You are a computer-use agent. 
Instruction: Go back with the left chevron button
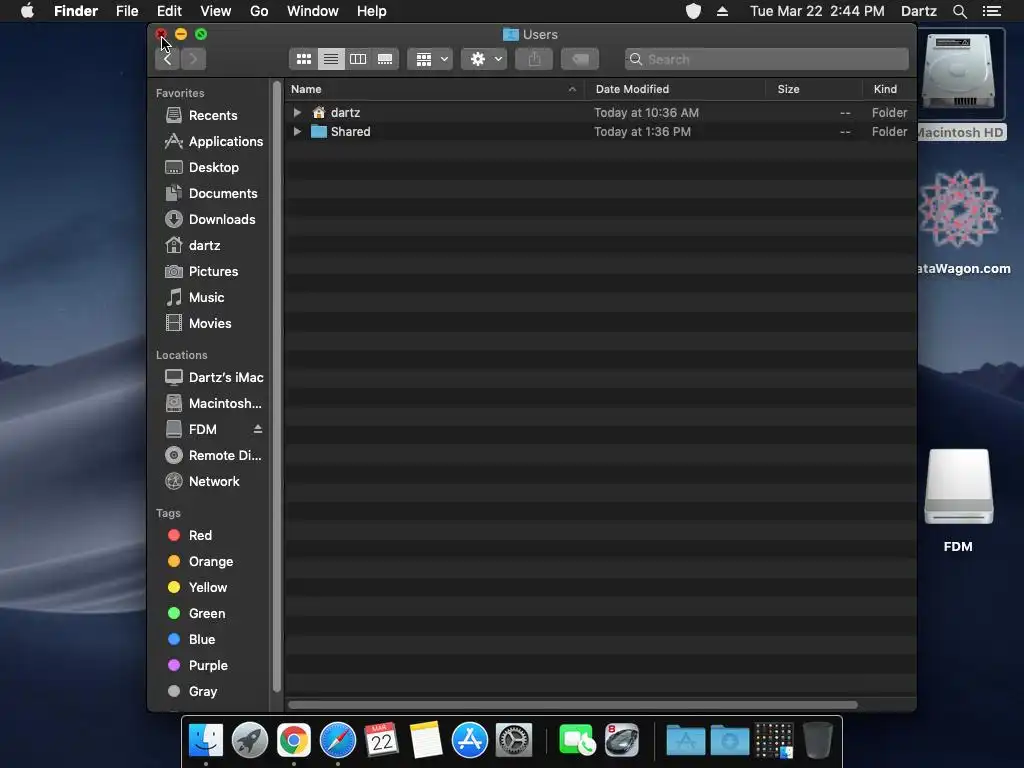click(x=168, y=59)
